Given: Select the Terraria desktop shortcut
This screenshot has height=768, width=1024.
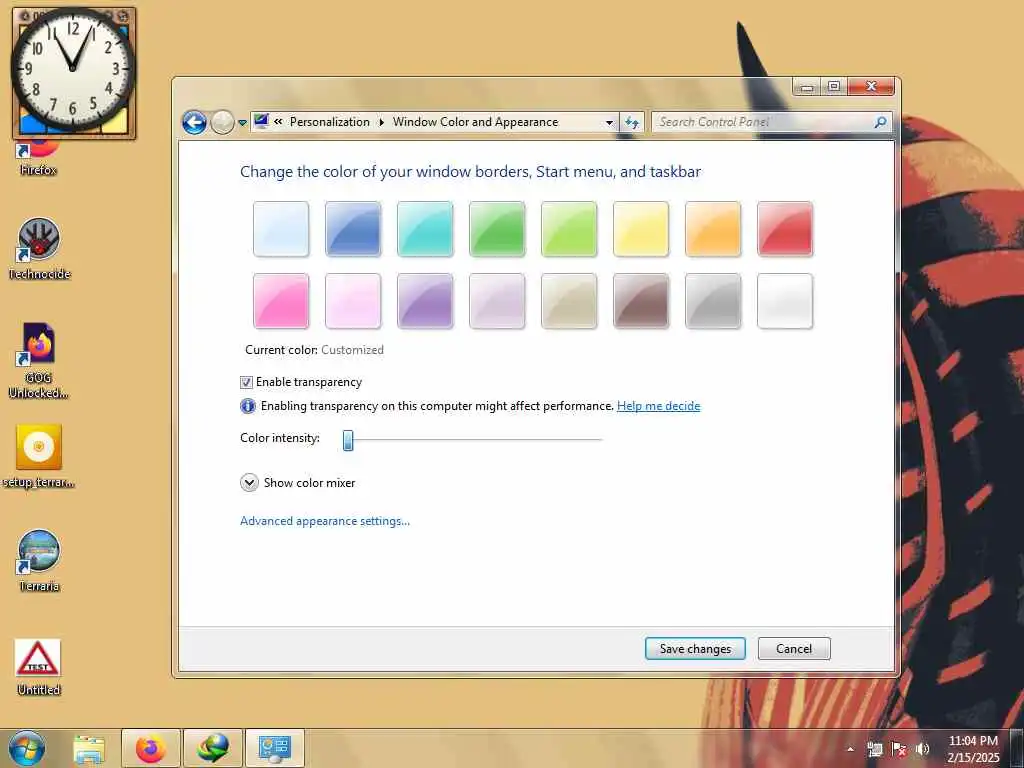Looking at the screenshot, I should pos(39,560).
